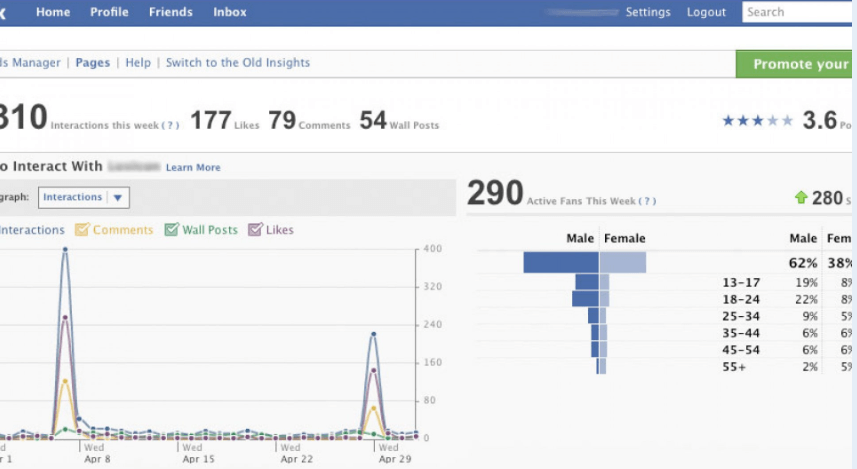Click the Wed Apr 22 axis label
857x469 pixels.
click(297, 453)
